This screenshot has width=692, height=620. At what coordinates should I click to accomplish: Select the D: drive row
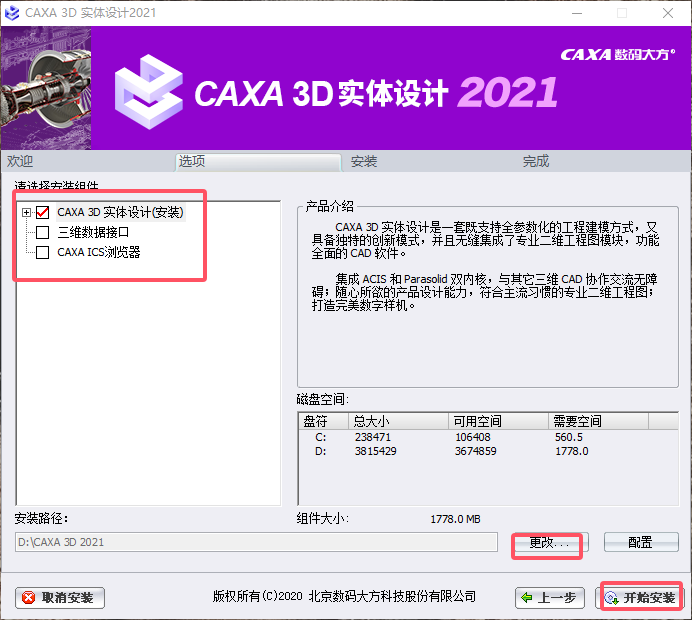(x=488, y=451)
